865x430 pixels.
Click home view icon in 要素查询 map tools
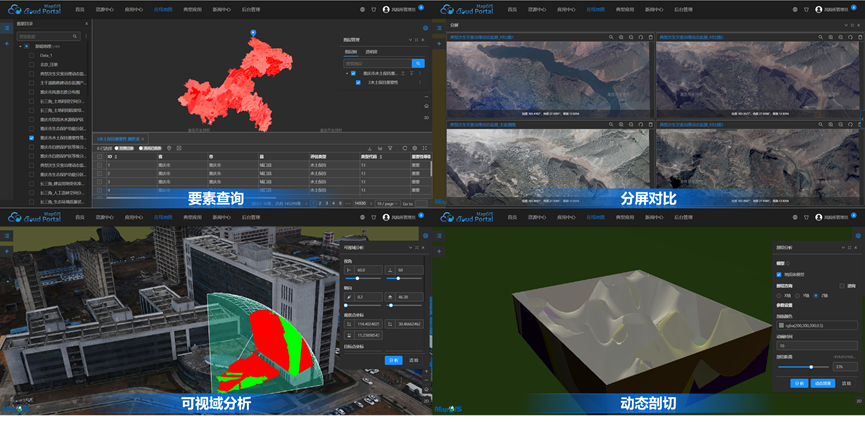click(x=426, y=106)
